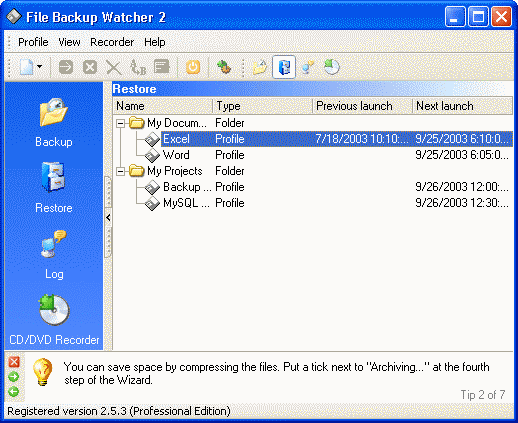Image resolution: width=518 pixels, height=423 pixels.
Task: Select the highlighted Restore toolbar icon
Action: coord(284,67)
